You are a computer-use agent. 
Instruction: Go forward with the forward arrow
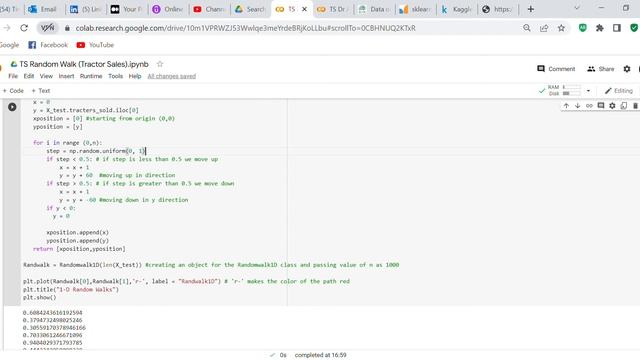click(7, 28)
